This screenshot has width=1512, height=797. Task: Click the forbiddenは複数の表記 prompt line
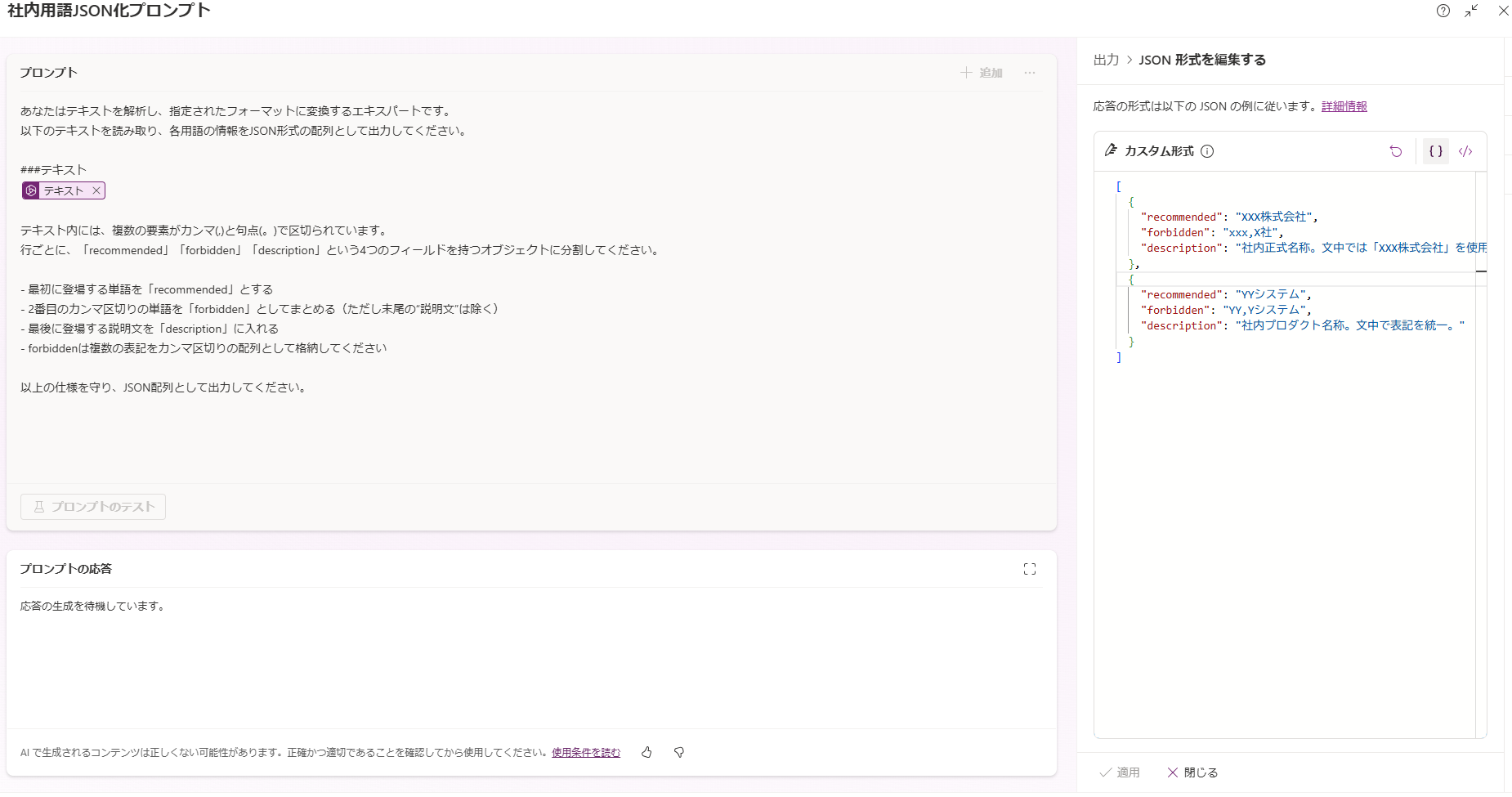pos(204,348)
